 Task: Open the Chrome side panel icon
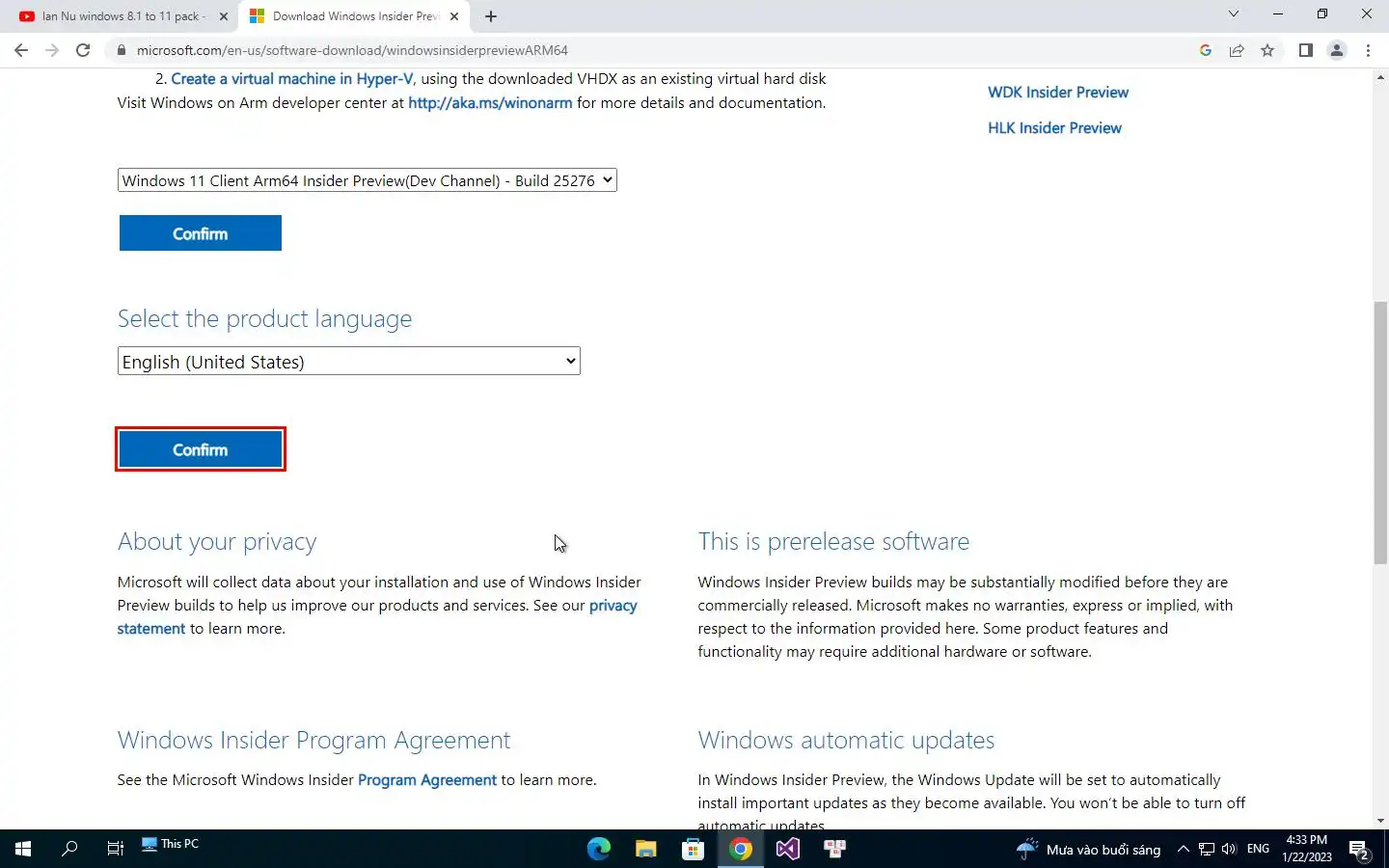coord(1305,50)
